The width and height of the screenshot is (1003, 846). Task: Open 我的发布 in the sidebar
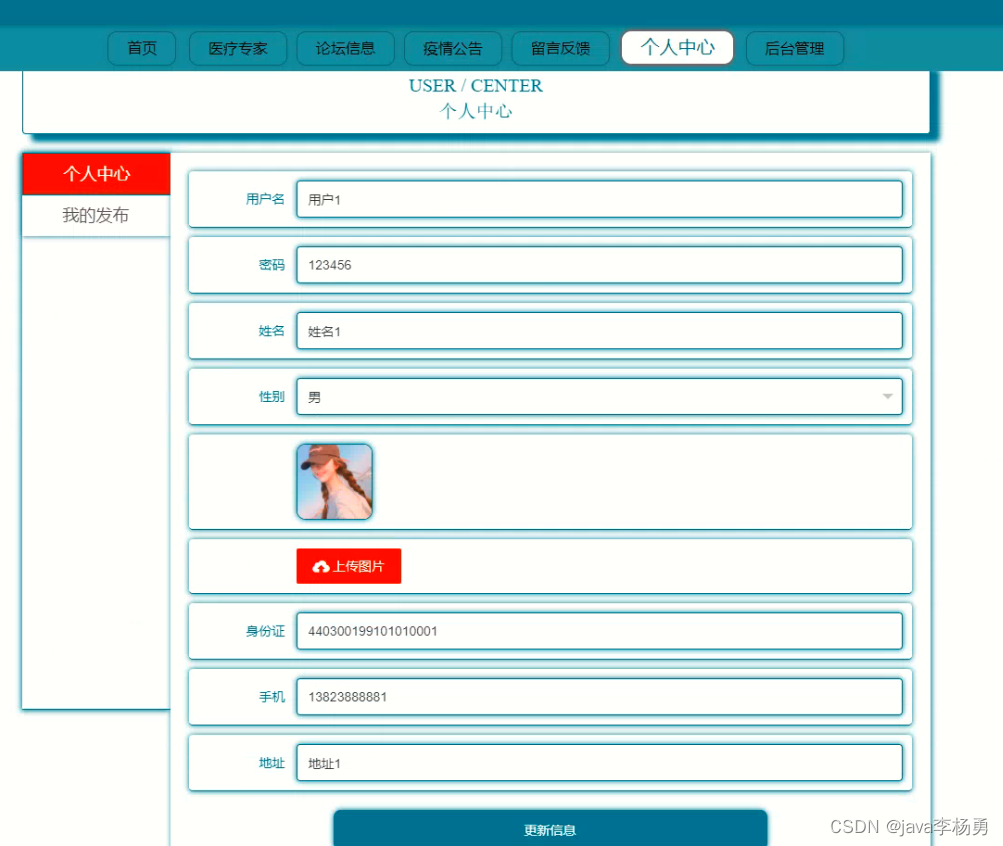click(97, 215)
